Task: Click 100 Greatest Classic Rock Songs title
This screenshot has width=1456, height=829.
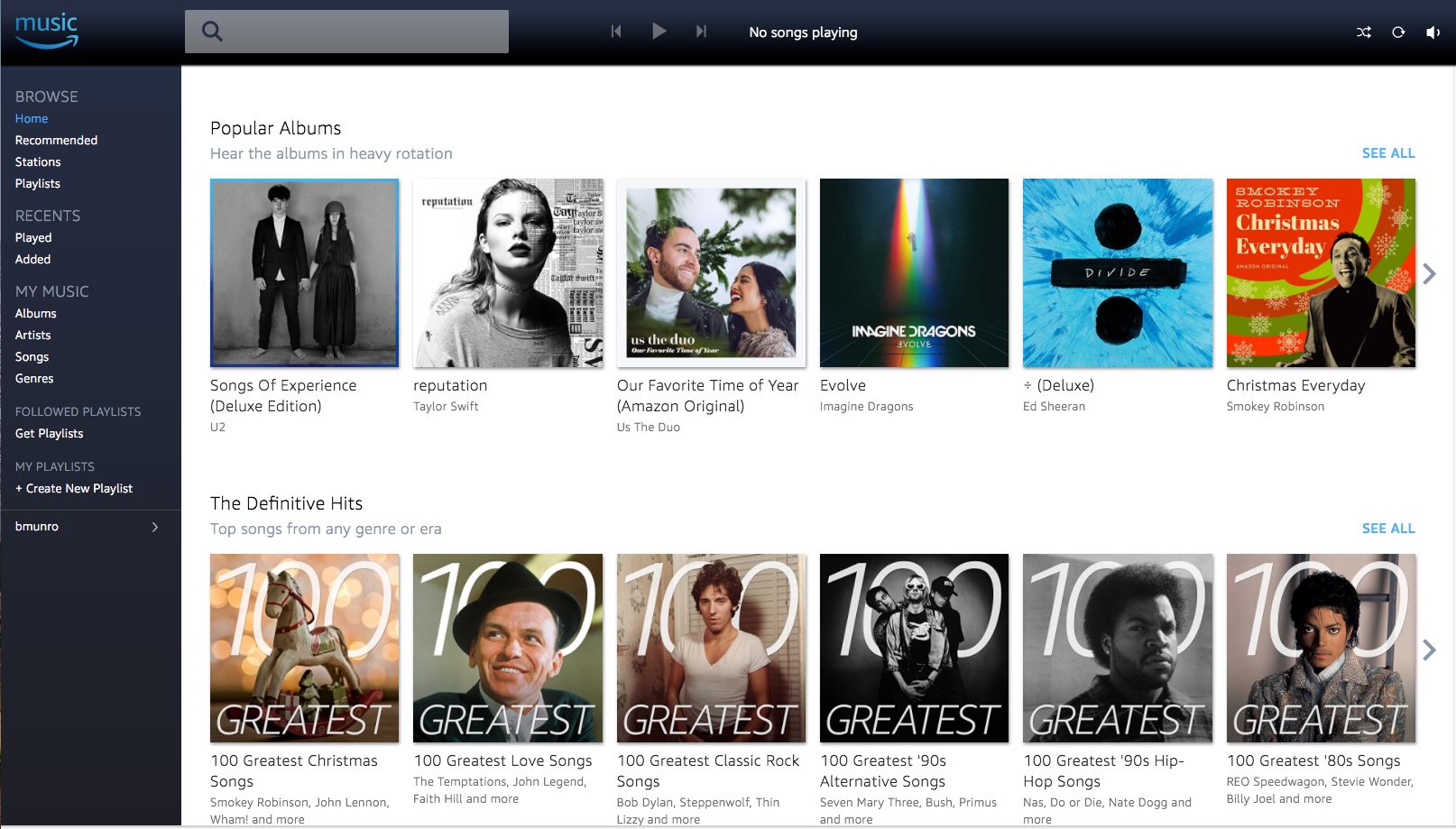Action: coord(708,771)
